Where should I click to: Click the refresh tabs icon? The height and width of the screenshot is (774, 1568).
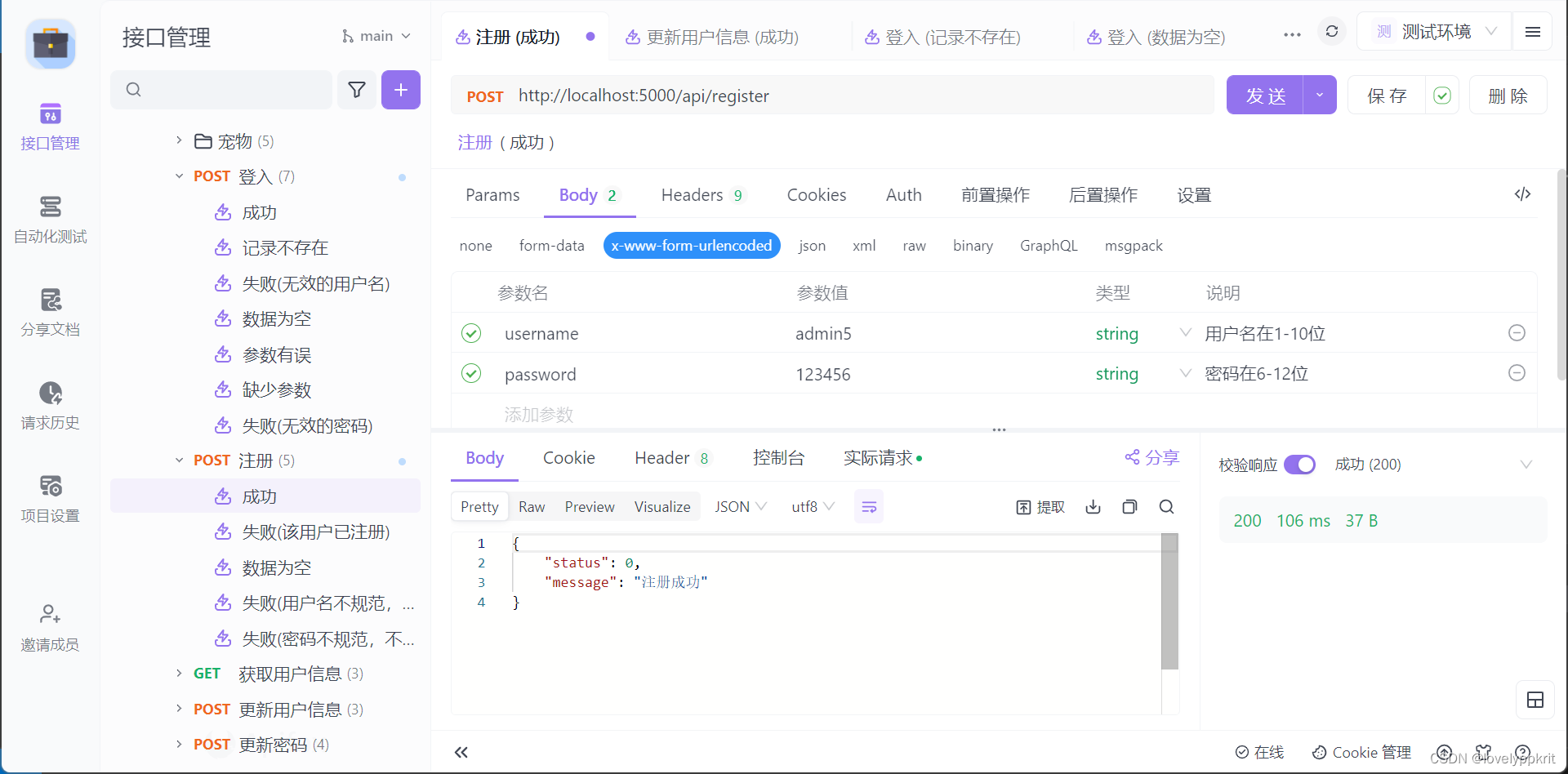1331,31
